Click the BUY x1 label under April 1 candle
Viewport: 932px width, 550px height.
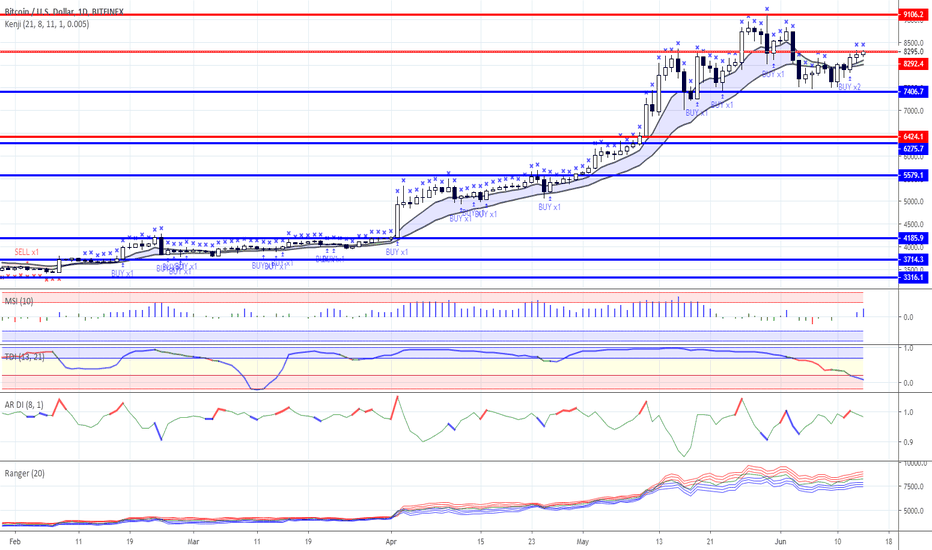point(396,252)
